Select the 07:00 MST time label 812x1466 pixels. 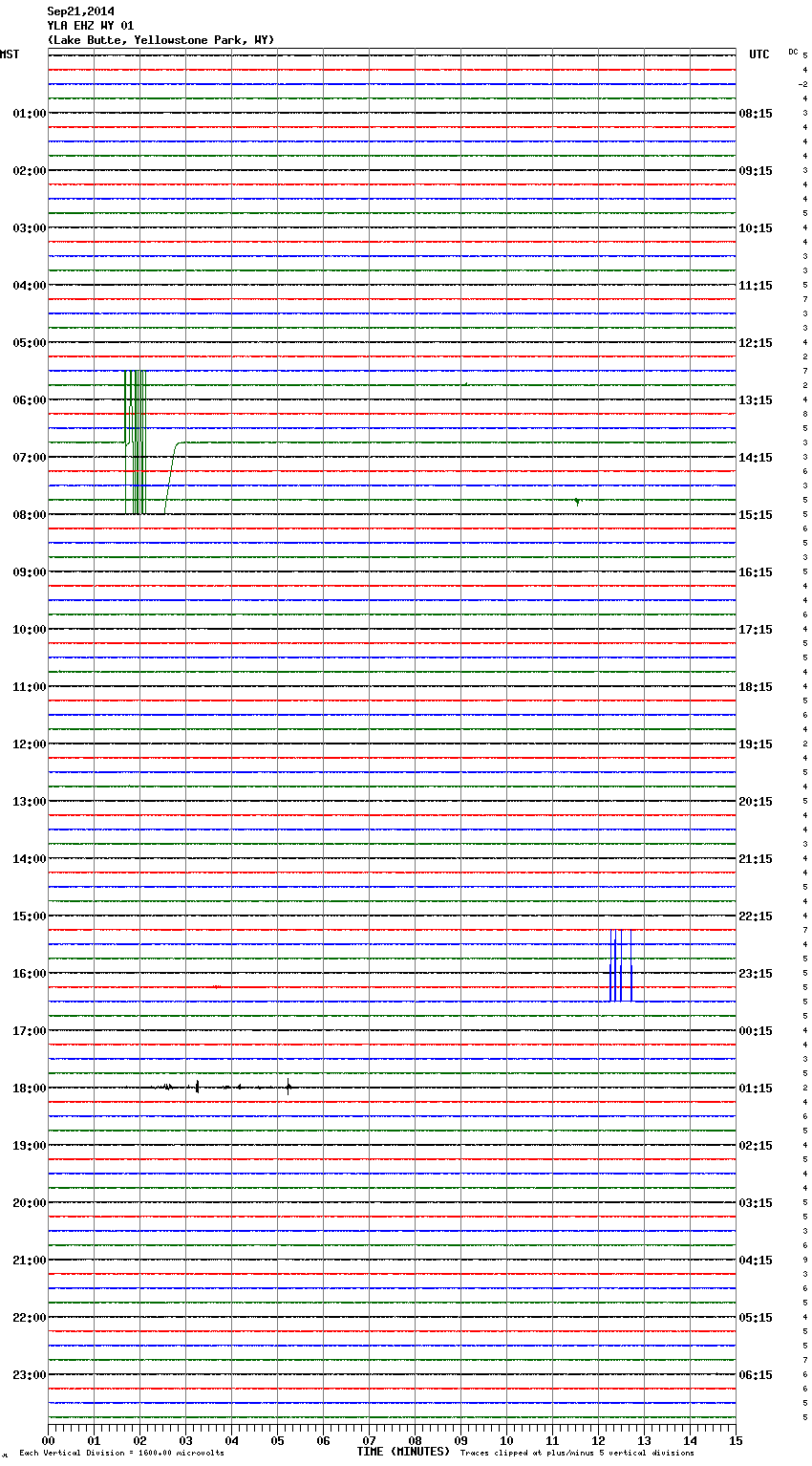[30, 458]
